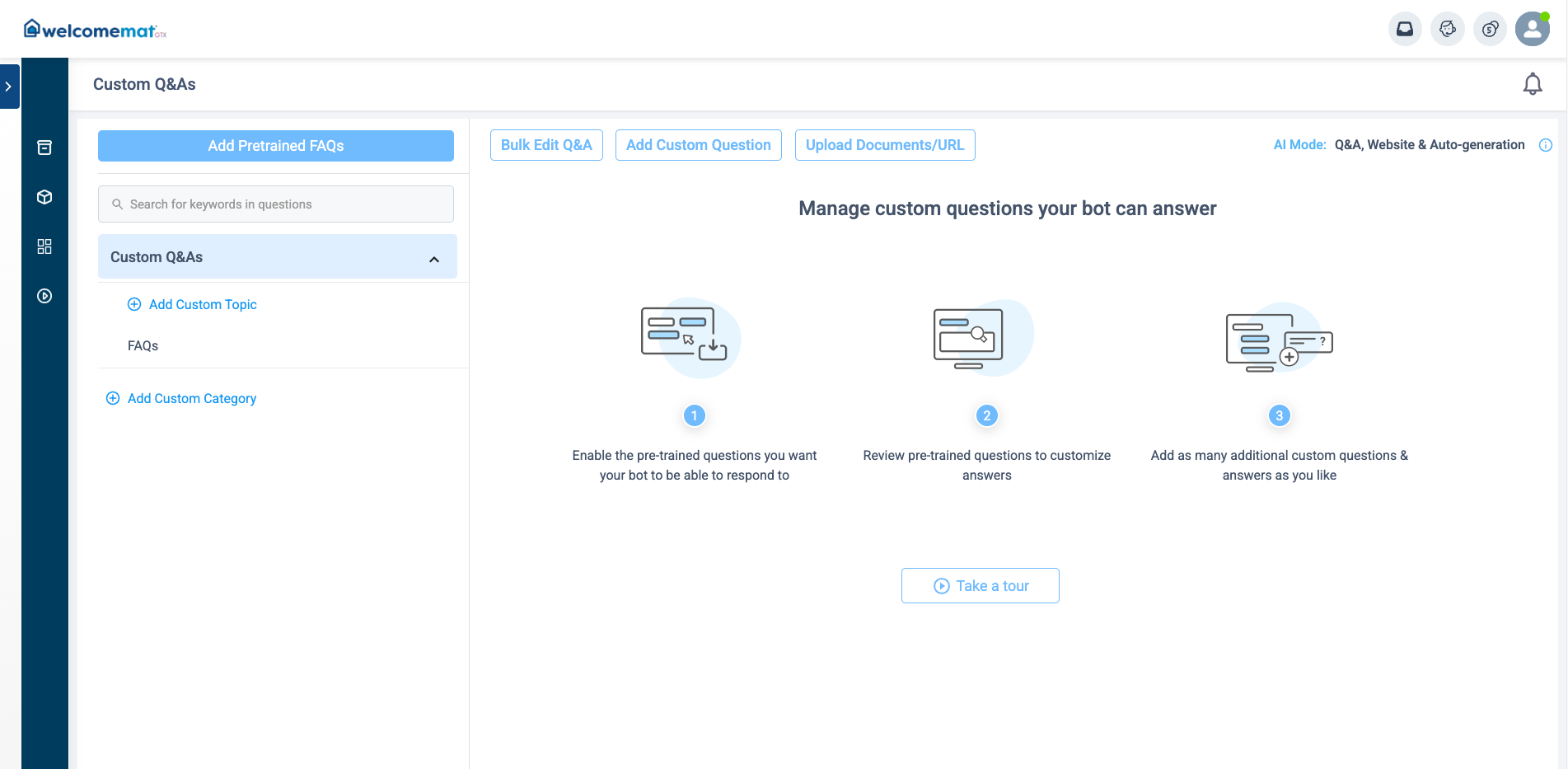The height and width of the screenshot is (769, 1568).
Task: Open the notifications bell
Action: (1533, 84)
